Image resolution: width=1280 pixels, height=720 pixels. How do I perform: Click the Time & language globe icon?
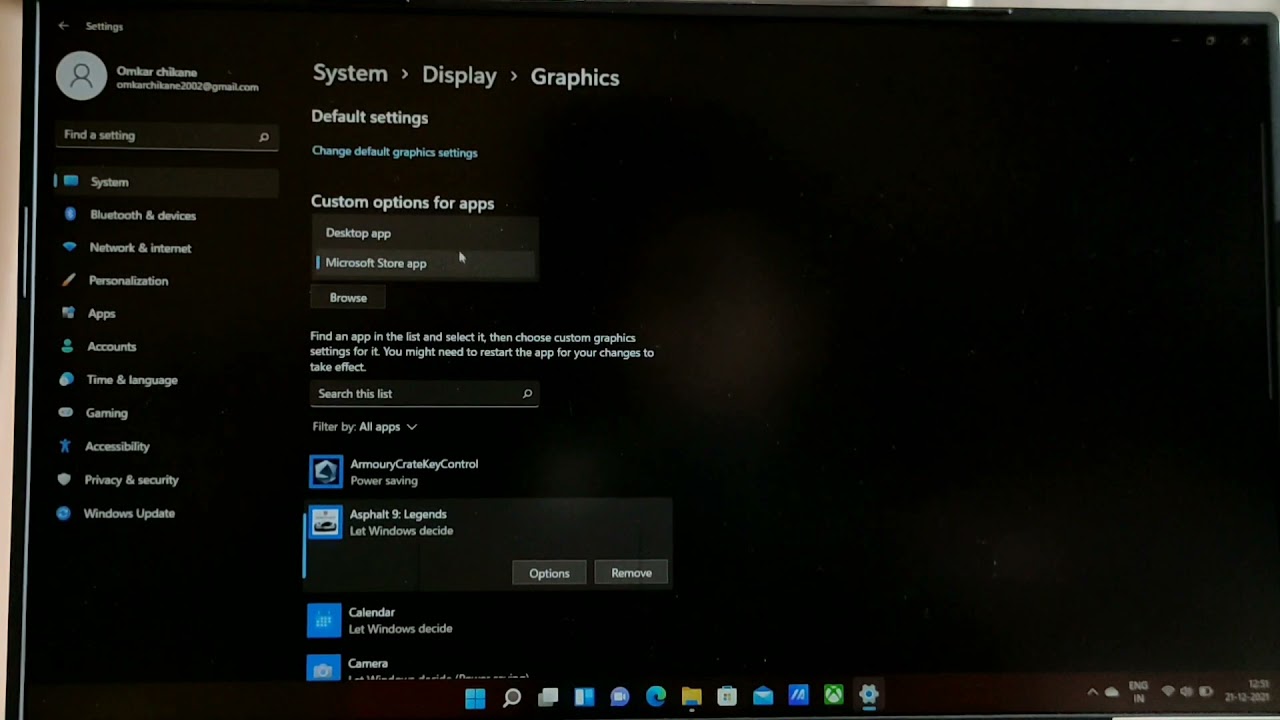click(66, 380)
